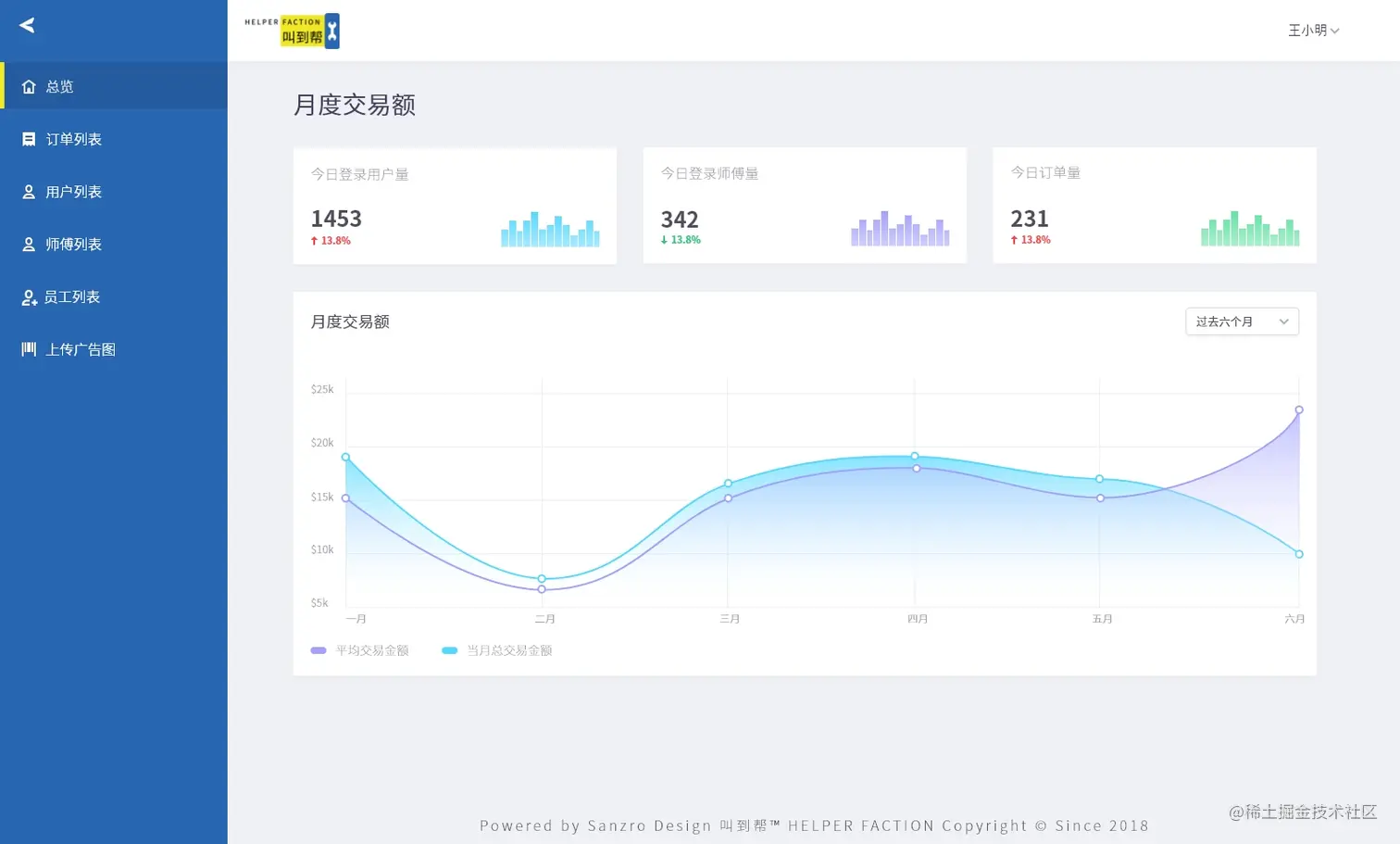Click the 上传广告图 upload icon
The image size is (1400, 844).
[28, 349]
